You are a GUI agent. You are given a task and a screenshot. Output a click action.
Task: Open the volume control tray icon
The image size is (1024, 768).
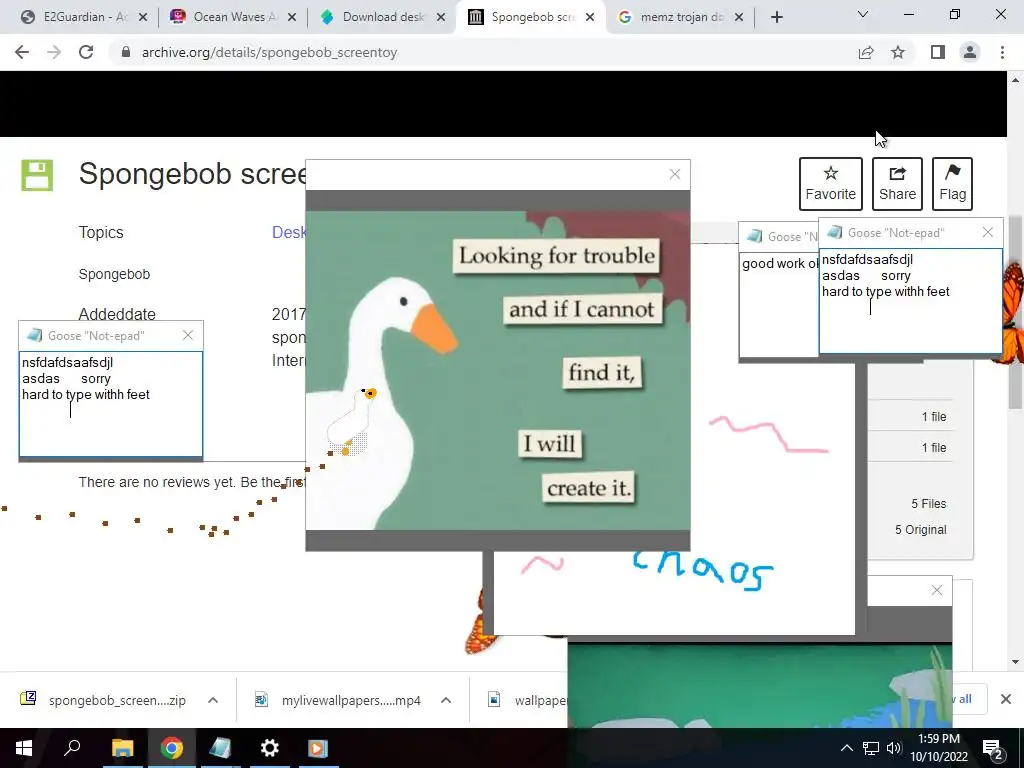click(894, 748)
